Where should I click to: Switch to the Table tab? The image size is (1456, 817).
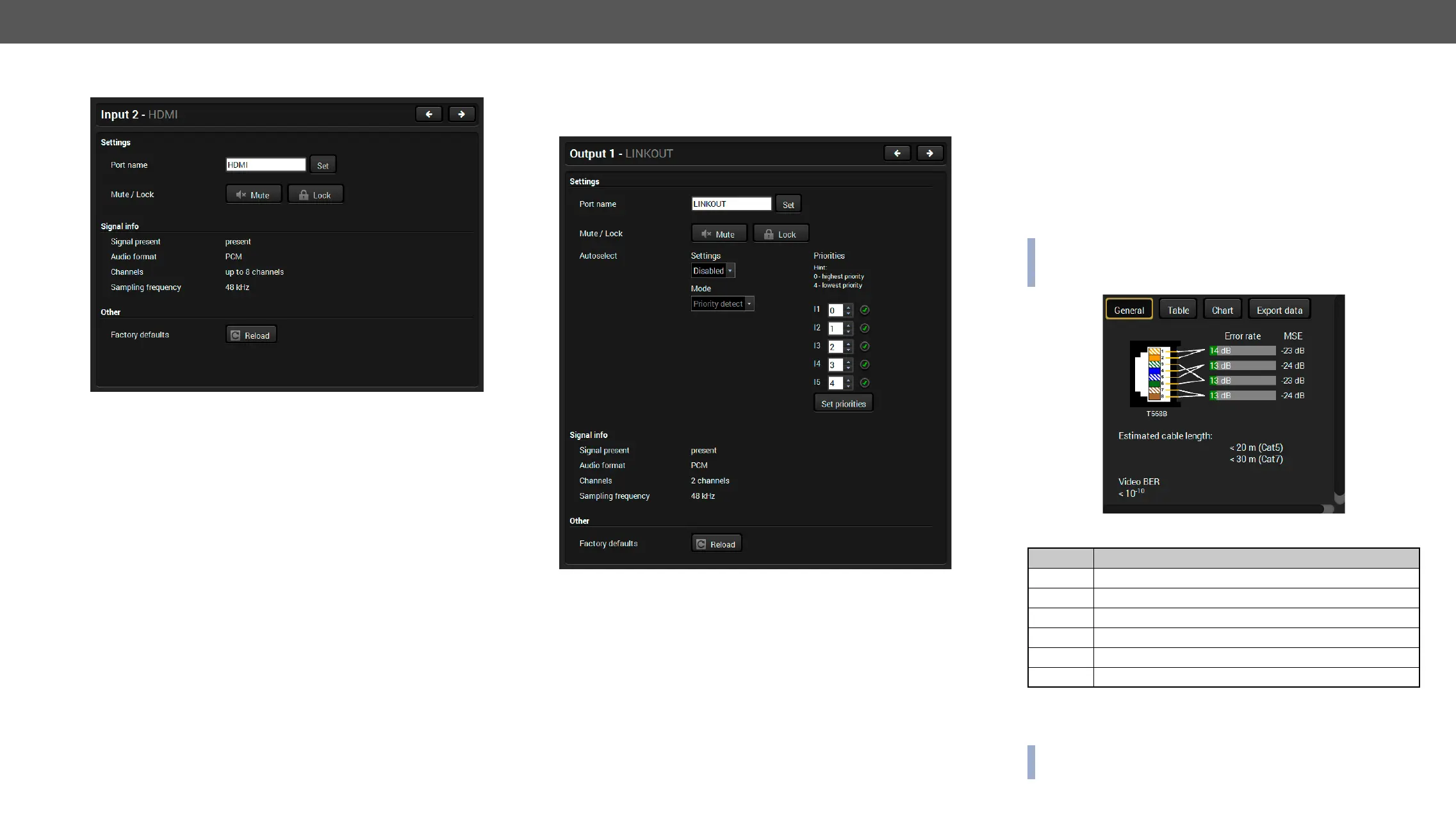point(1177,310)
